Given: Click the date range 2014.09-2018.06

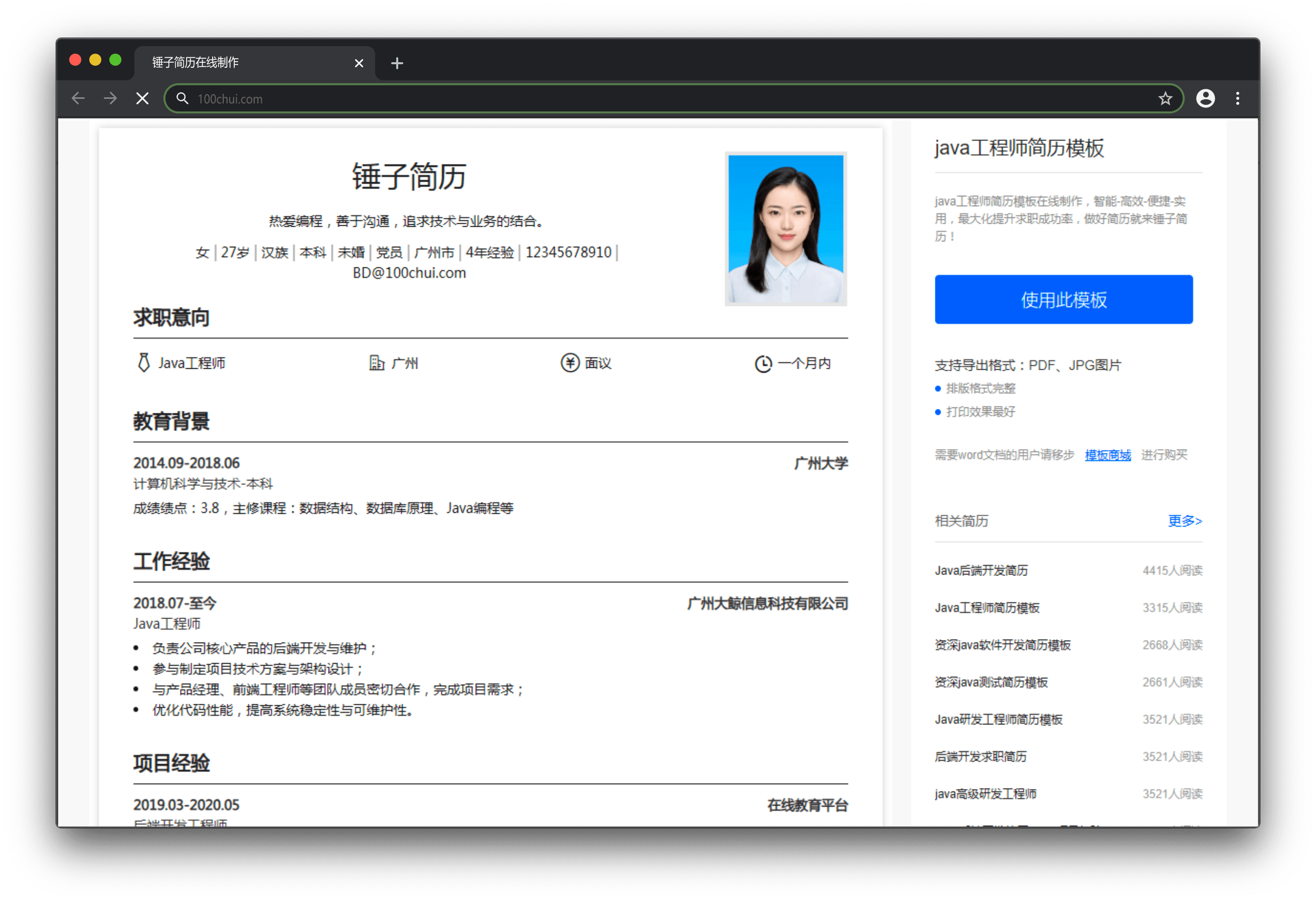Looking at the screenshot, I should tap(186, 463).
